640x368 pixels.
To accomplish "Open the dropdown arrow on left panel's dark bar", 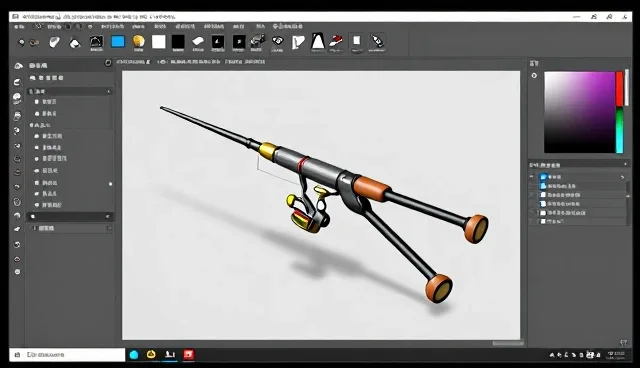I will pos(108,217).
